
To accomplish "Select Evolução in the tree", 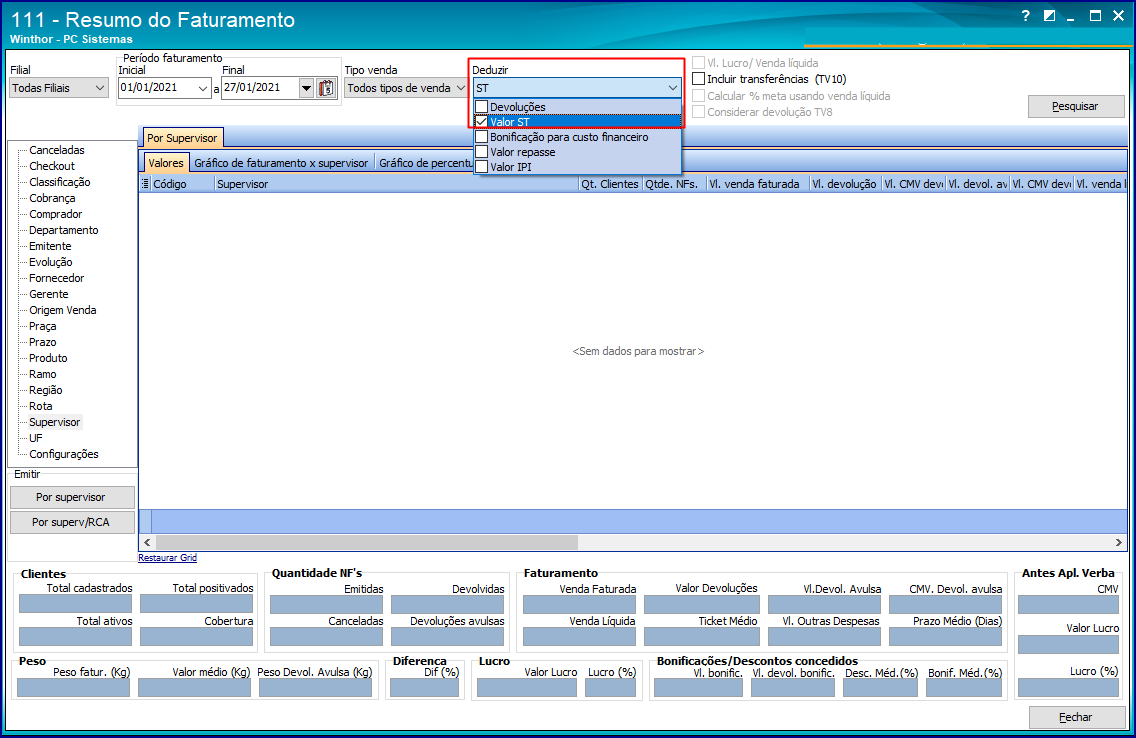I will [x=51, y=262].
